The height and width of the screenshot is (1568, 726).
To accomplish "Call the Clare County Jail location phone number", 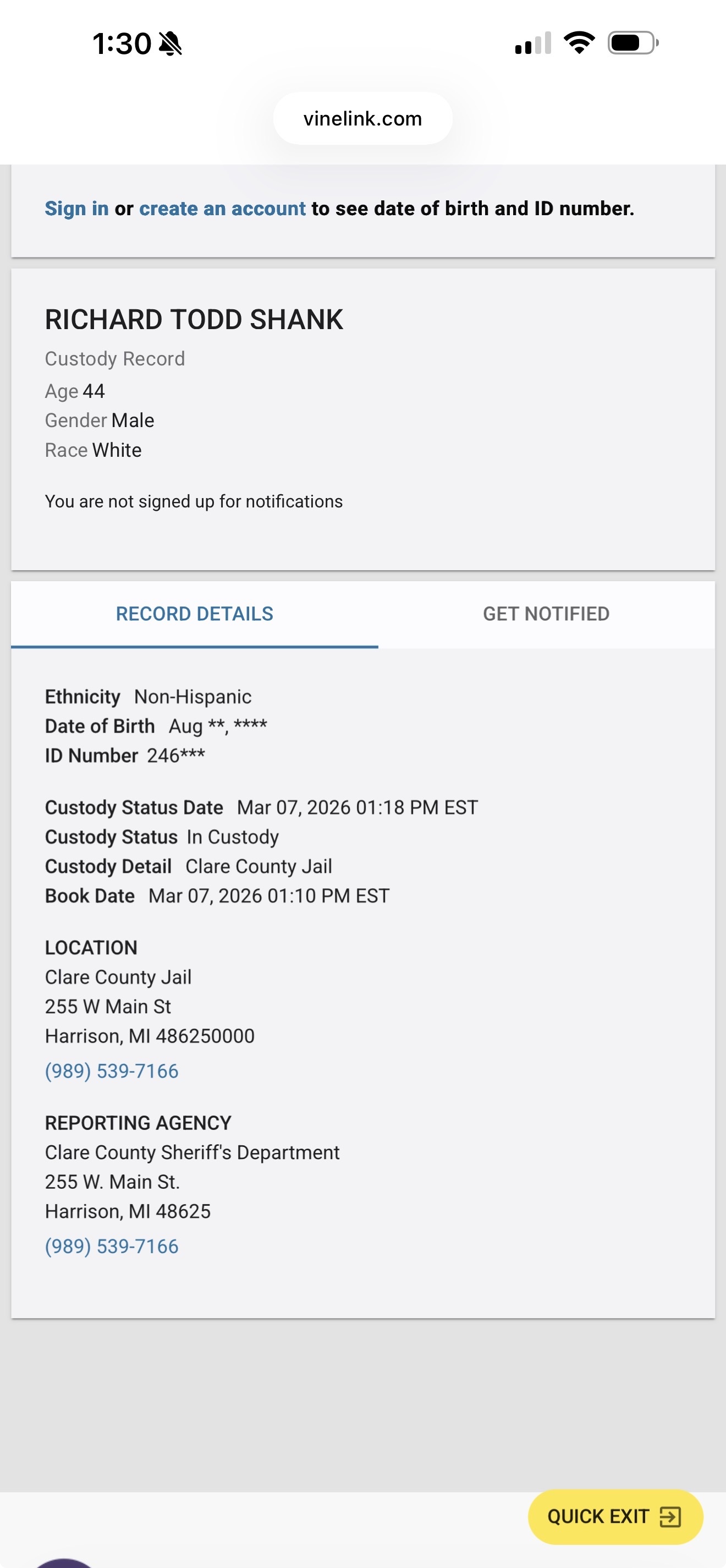I will pos(112,1070).
